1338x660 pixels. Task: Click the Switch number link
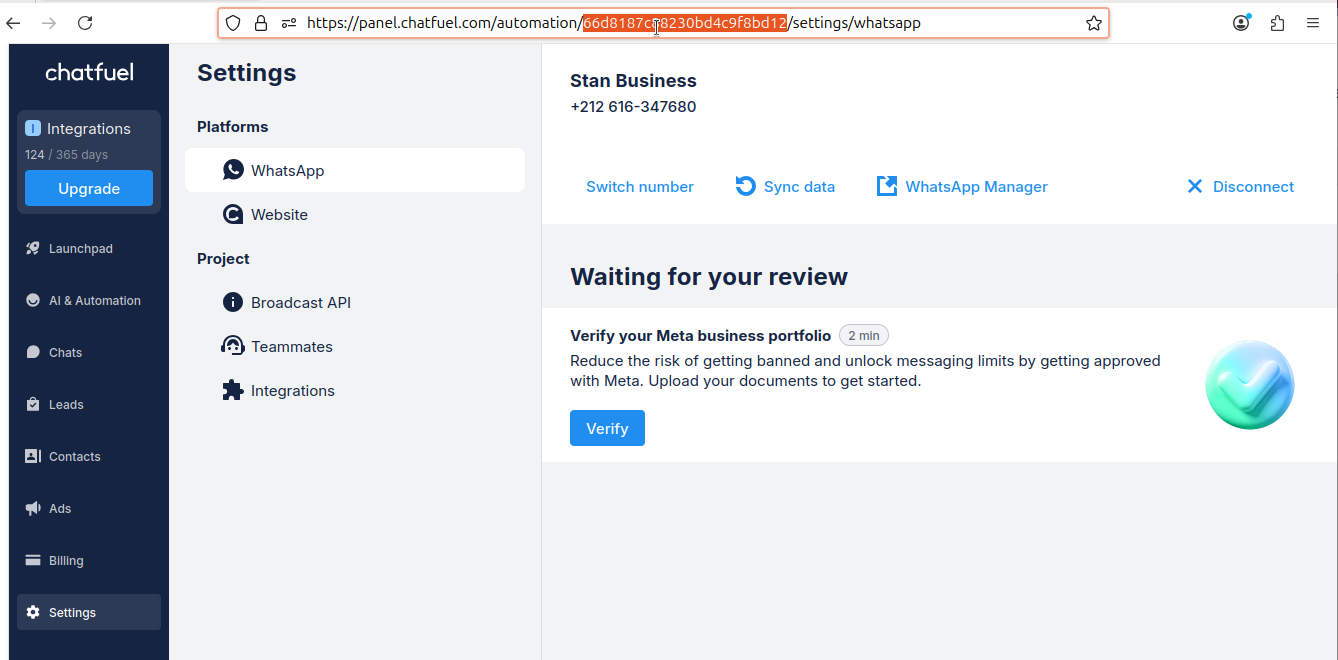639,187
